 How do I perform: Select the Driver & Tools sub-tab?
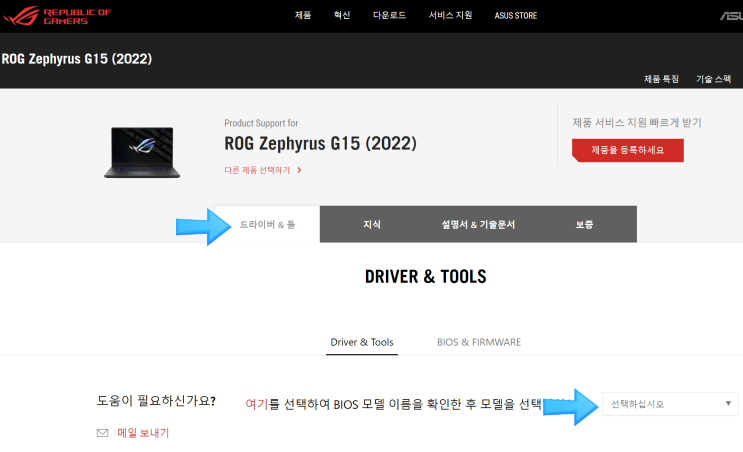coord(362,342)
